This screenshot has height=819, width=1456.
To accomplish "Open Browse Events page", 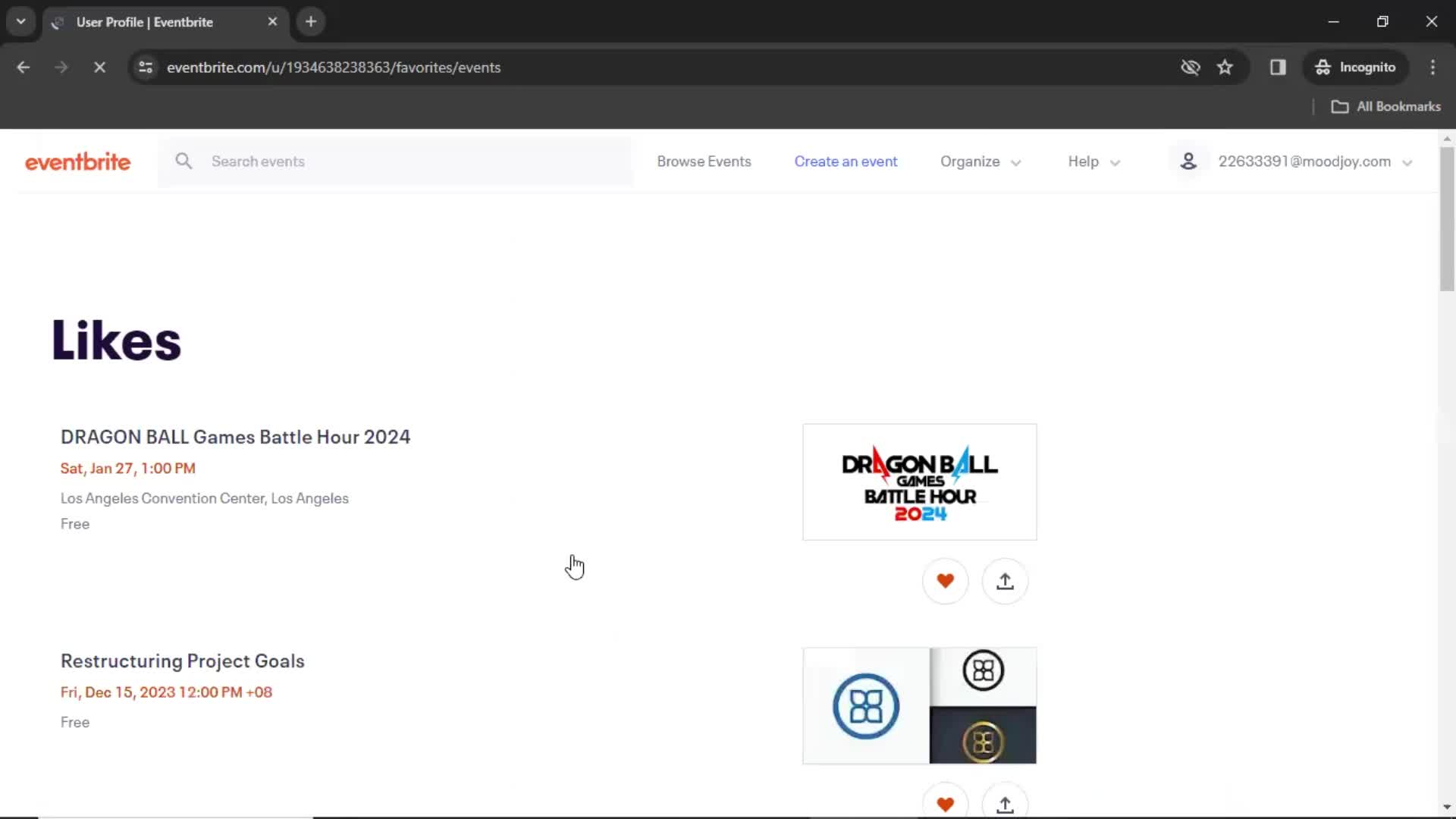I will pyautogui.click(x=704, y=162).
